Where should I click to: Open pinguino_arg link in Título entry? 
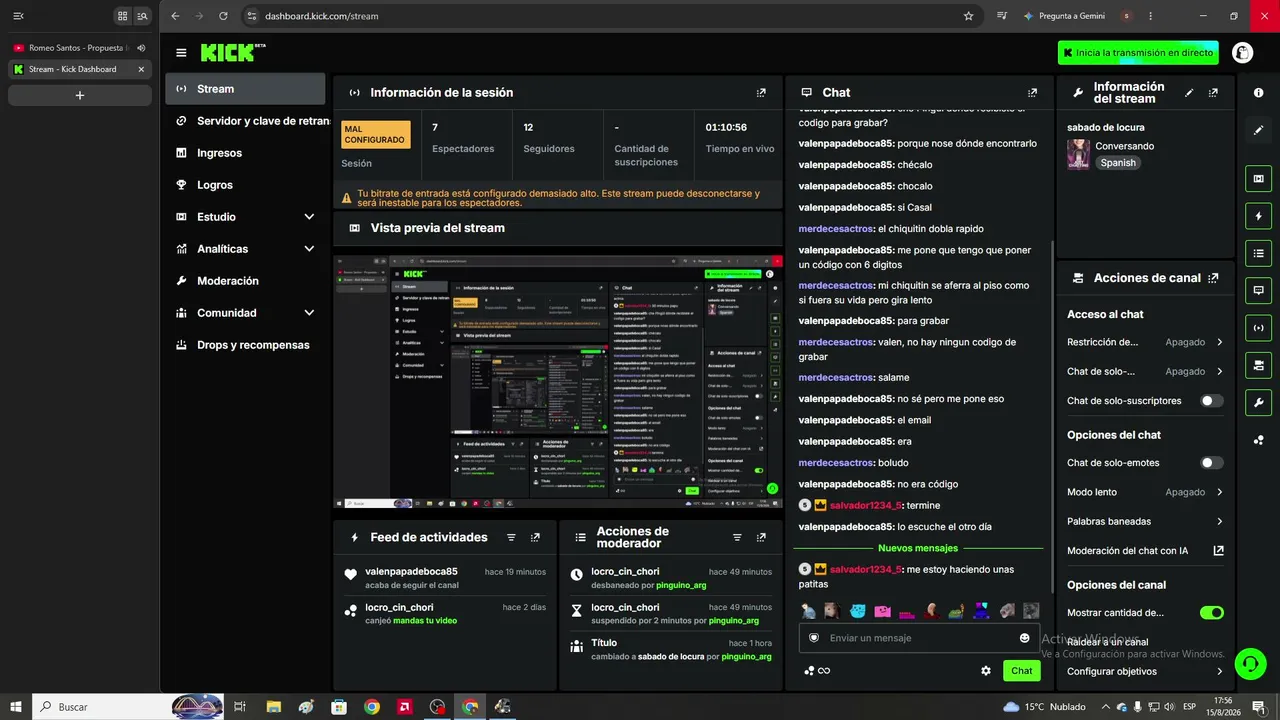coord(746,657)
